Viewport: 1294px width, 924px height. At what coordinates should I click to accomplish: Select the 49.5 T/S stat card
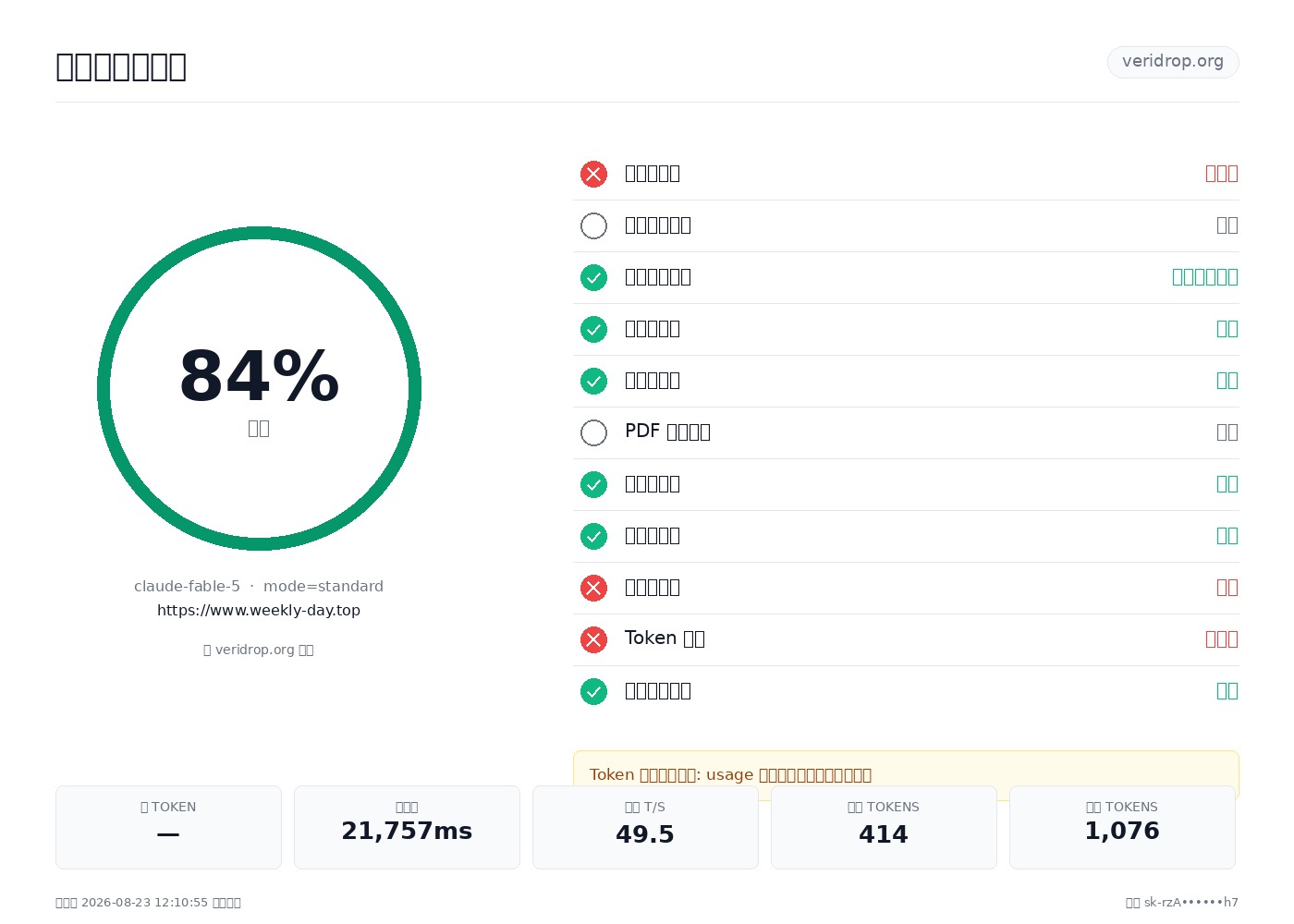point(645,827)
